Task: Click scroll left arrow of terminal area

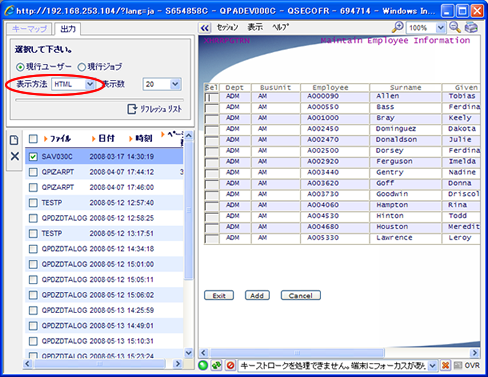Action: click(204, 353)
